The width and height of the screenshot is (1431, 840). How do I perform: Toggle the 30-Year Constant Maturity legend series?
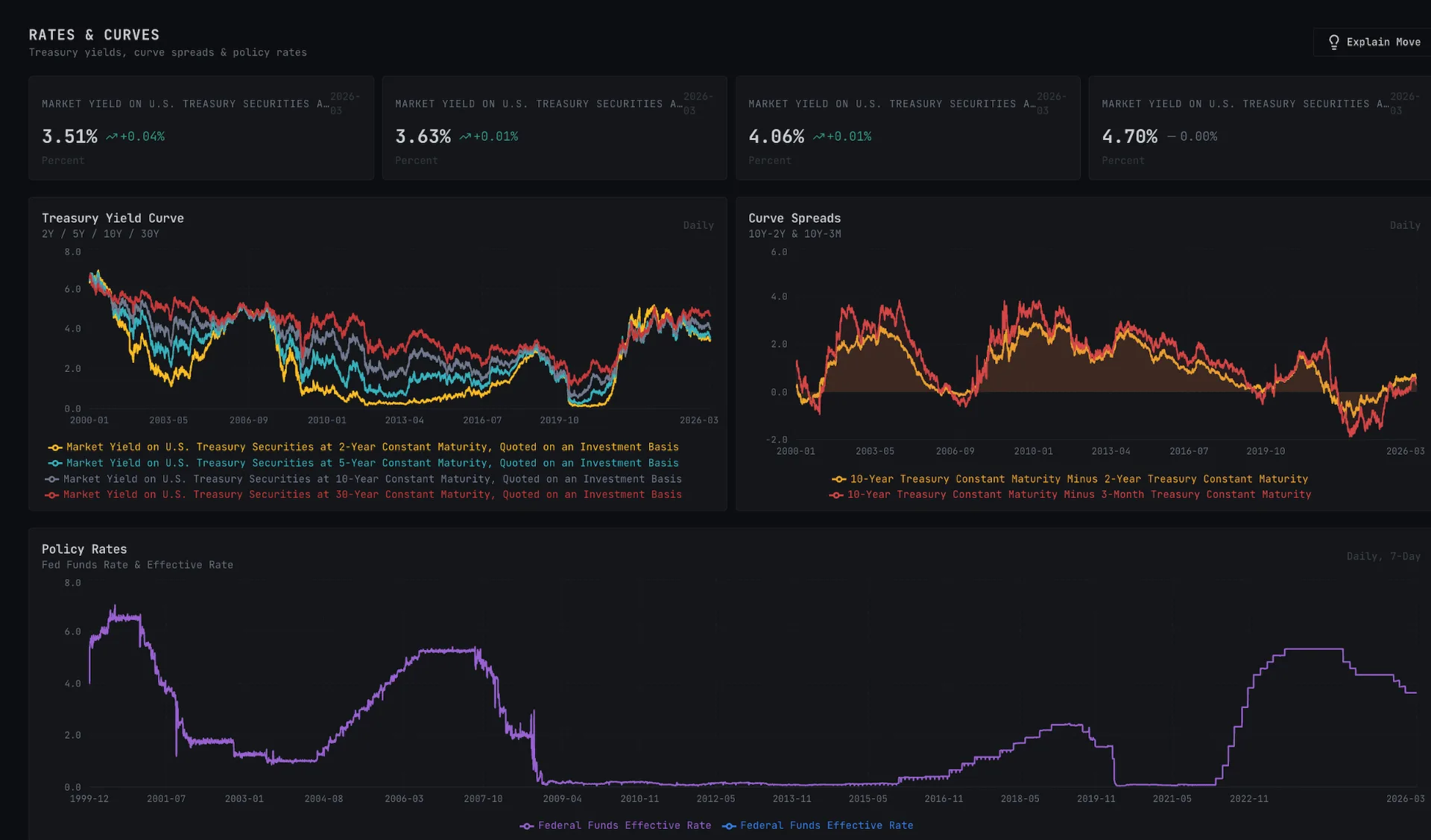coord(364,495)
